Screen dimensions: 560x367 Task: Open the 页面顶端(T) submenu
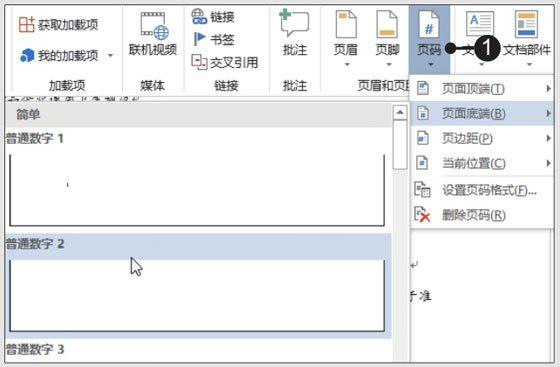482,89
